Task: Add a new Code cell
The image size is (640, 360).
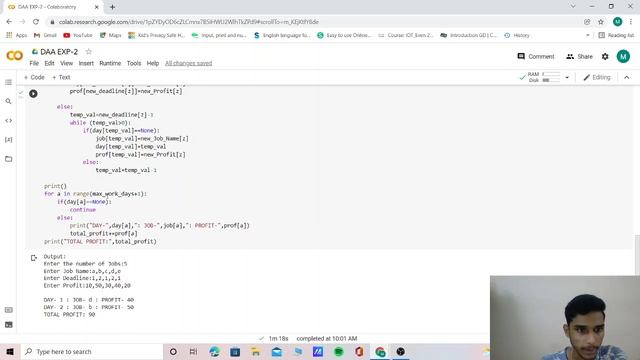Action: [x=34, y=77]
